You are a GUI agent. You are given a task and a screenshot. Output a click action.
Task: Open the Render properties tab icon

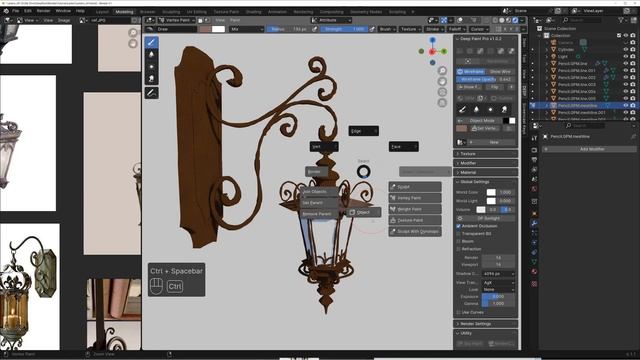[534, 150]
